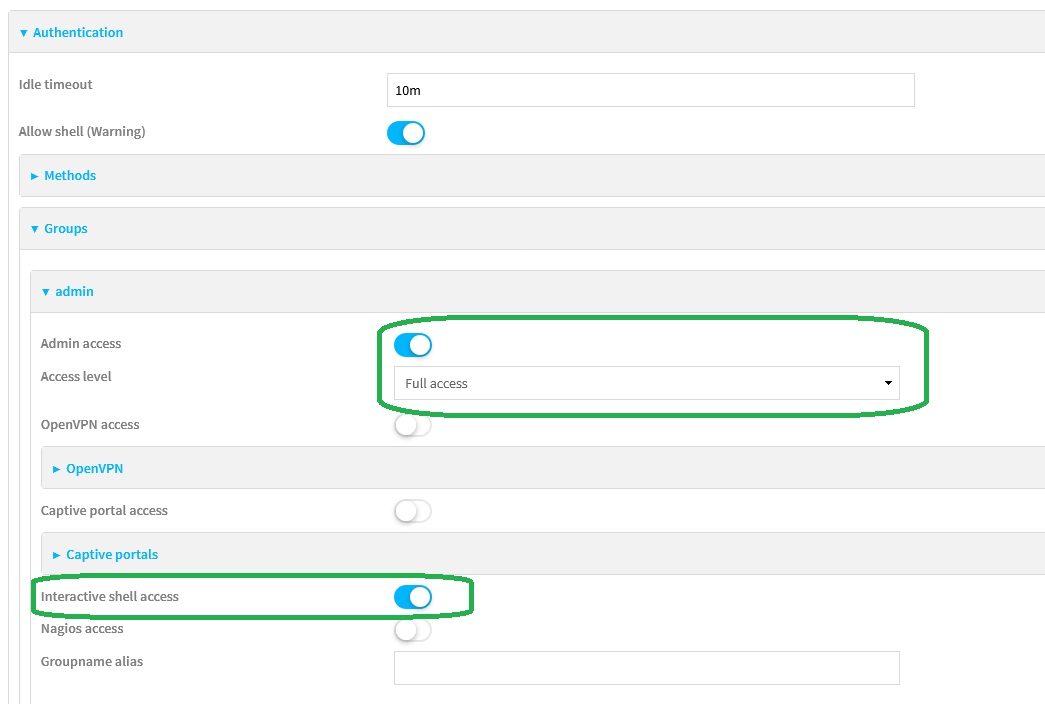Click the Methods heading arrow icon

pos(34,176)
